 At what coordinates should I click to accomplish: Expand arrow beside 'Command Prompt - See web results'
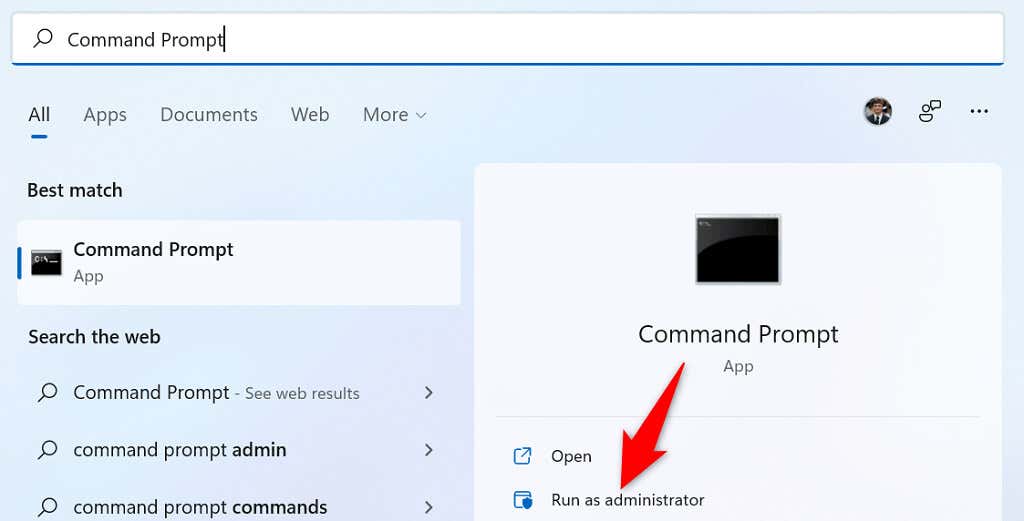point(429,393)
